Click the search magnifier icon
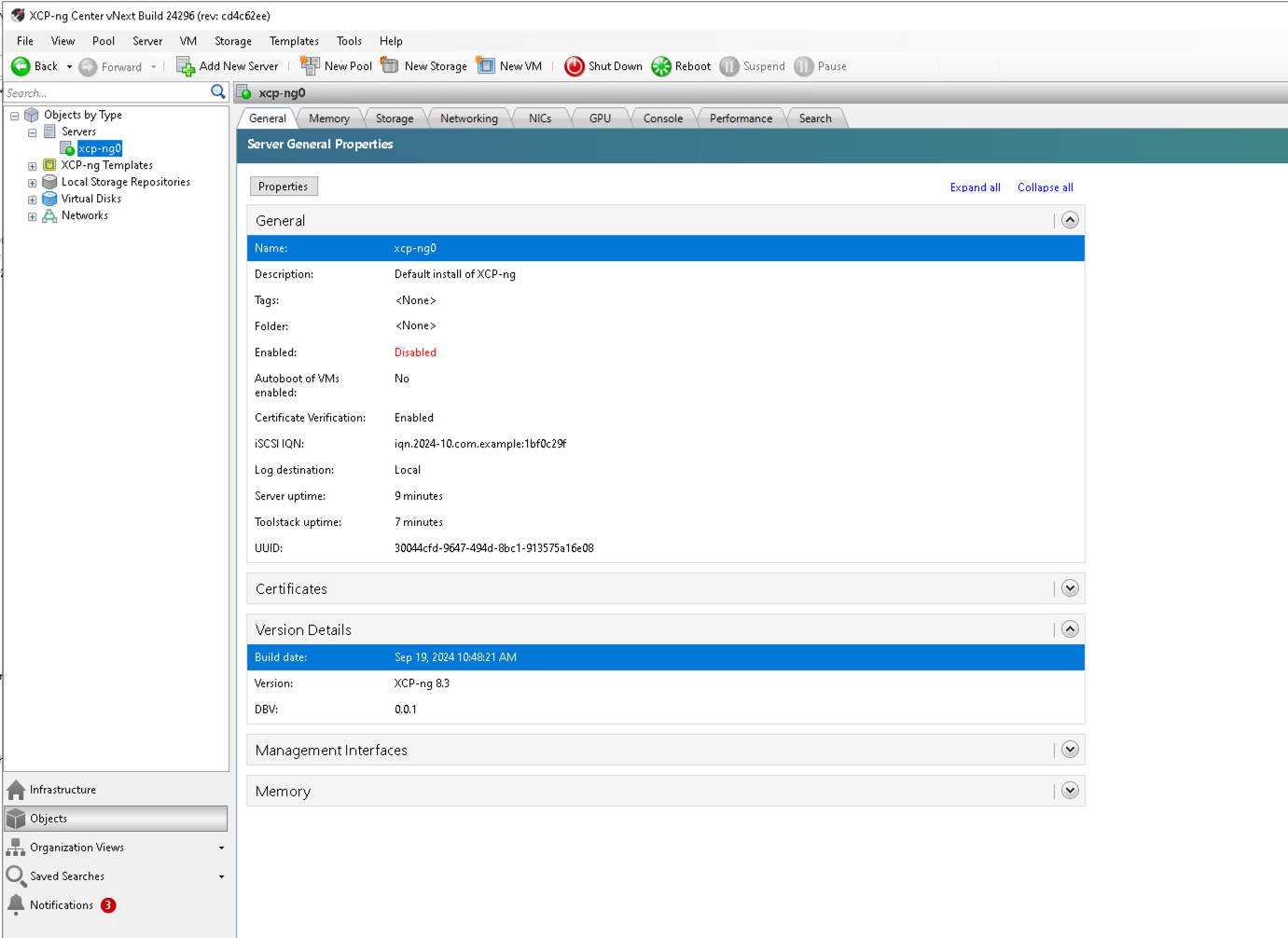The width and height of the screenshot is (1288, 938). (x=218, y=91)
